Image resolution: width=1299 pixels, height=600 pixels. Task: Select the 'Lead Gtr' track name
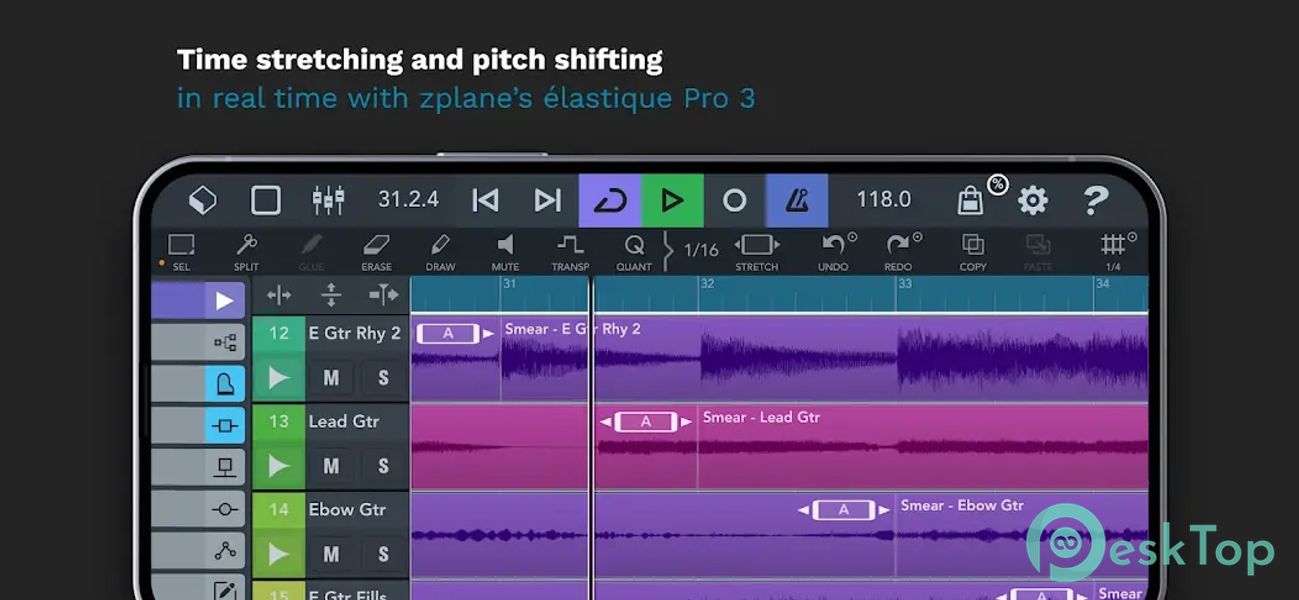tap(343, 421)
